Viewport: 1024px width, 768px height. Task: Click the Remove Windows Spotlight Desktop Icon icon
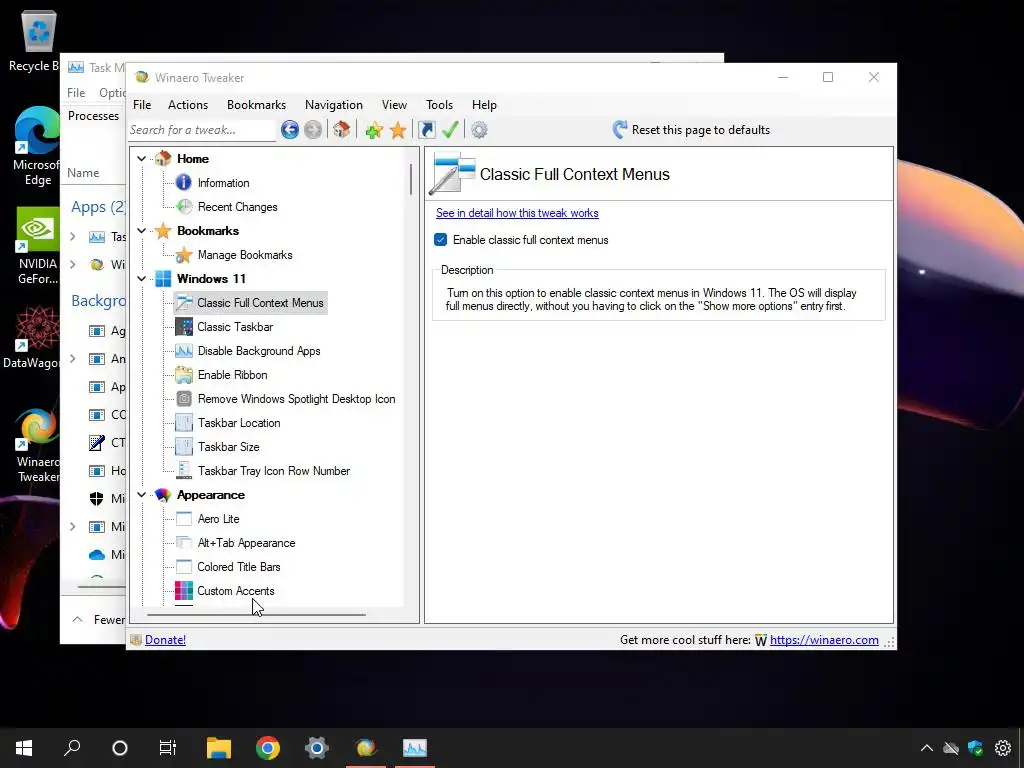184,399
